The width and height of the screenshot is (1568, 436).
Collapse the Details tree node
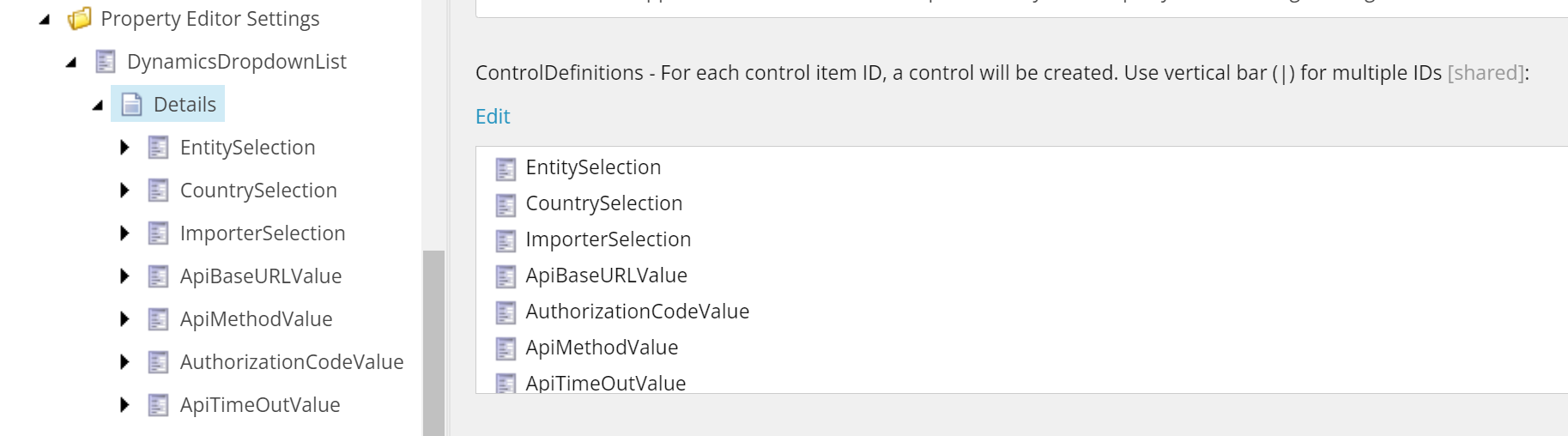pos(98,105)
